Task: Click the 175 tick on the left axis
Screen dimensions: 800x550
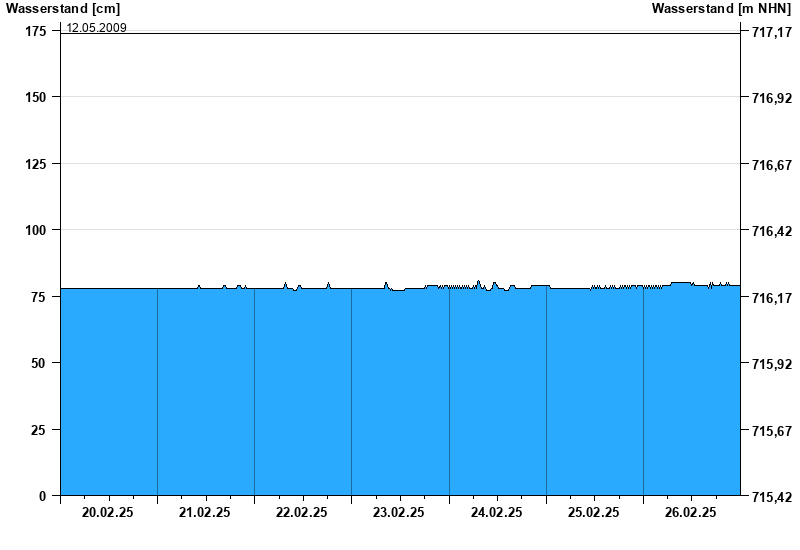Action: click(36, 32)
